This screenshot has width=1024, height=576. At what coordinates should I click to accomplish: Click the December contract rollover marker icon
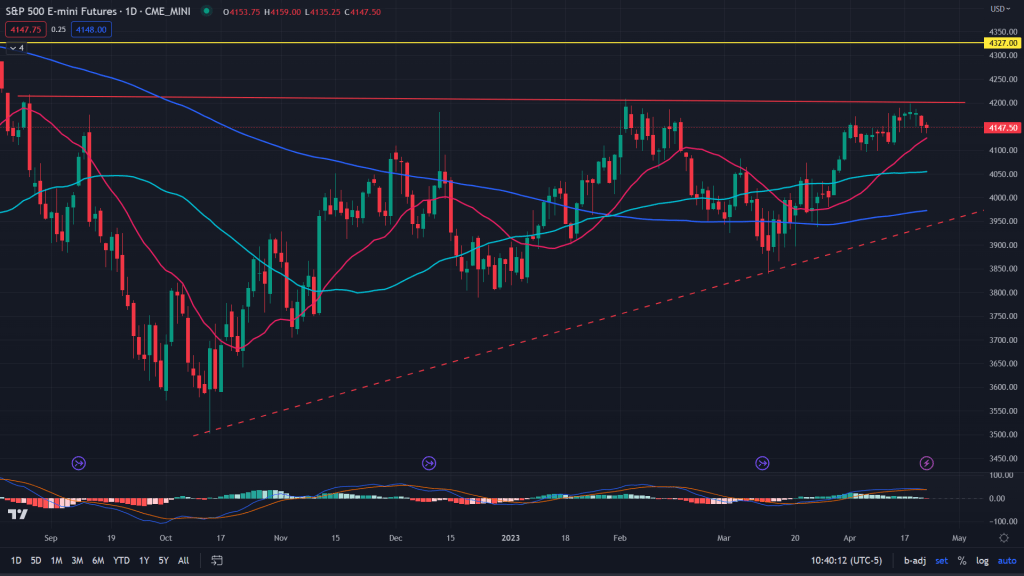[x=429, y=462]
